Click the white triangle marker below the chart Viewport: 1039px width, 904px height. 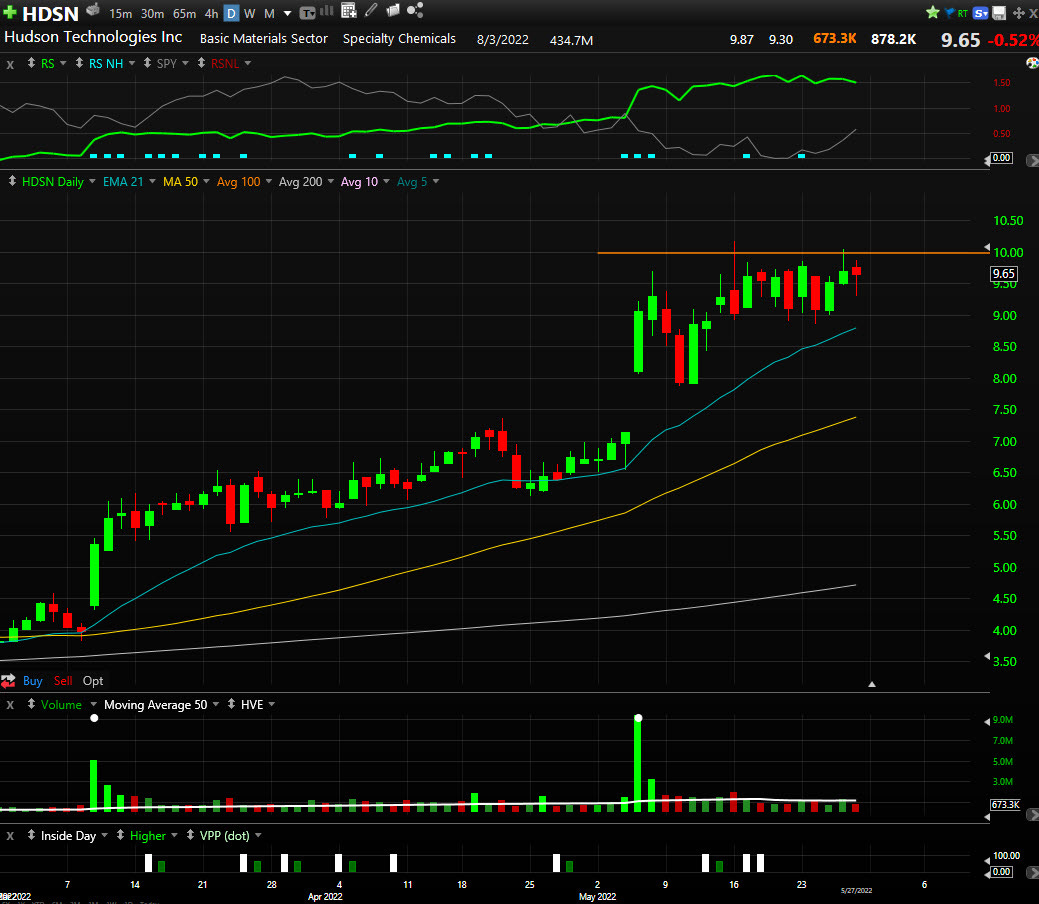pos(872,684)
